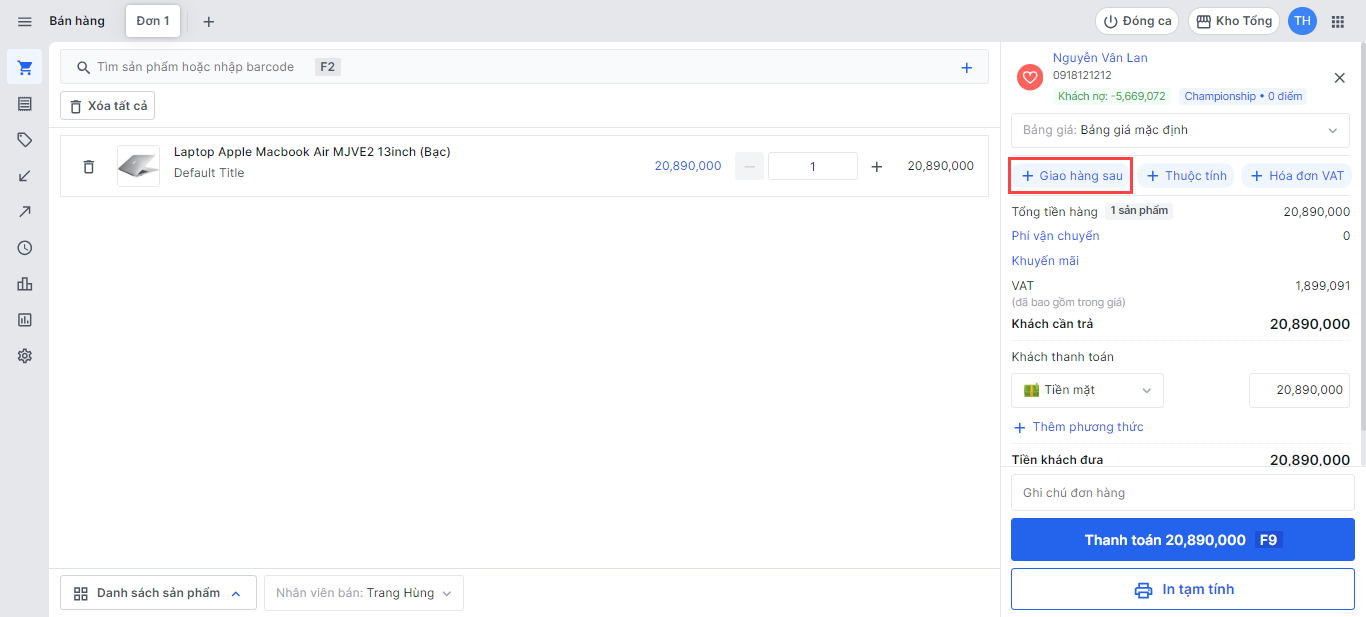Click the shopping cart sidebar icon

(x=25, y=68)
